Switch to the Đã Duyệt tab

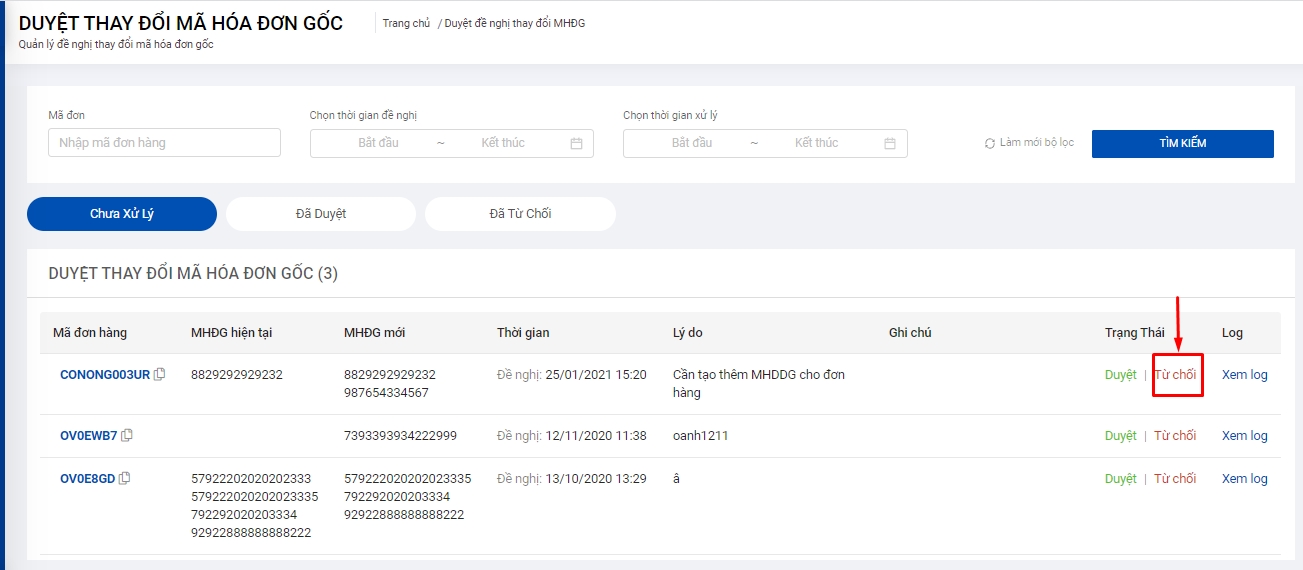click(320, 214)
